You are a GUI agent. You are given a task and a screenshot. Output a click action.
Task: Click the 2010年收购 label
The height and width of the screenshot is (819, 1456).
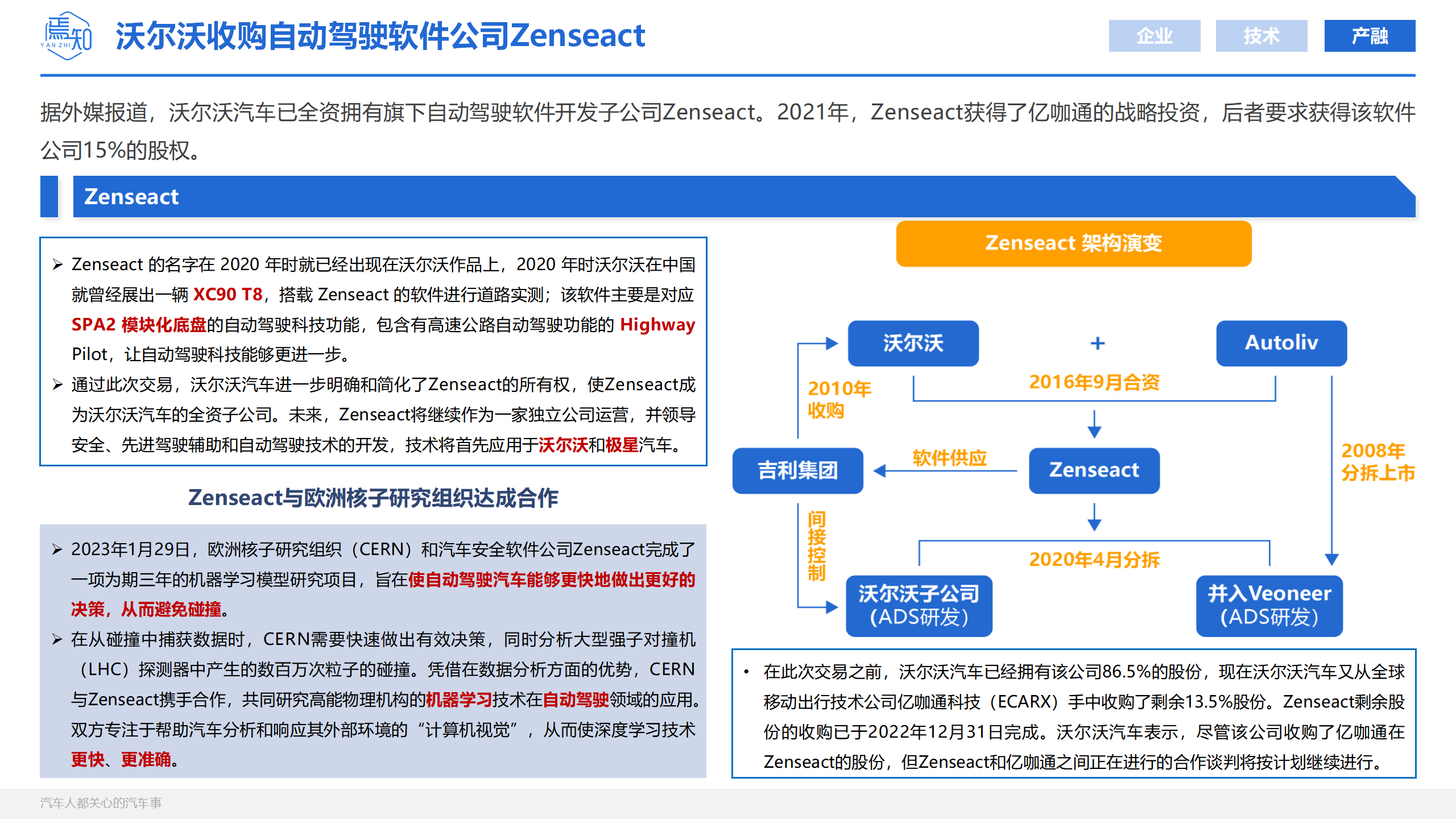[x=839, y=399]
